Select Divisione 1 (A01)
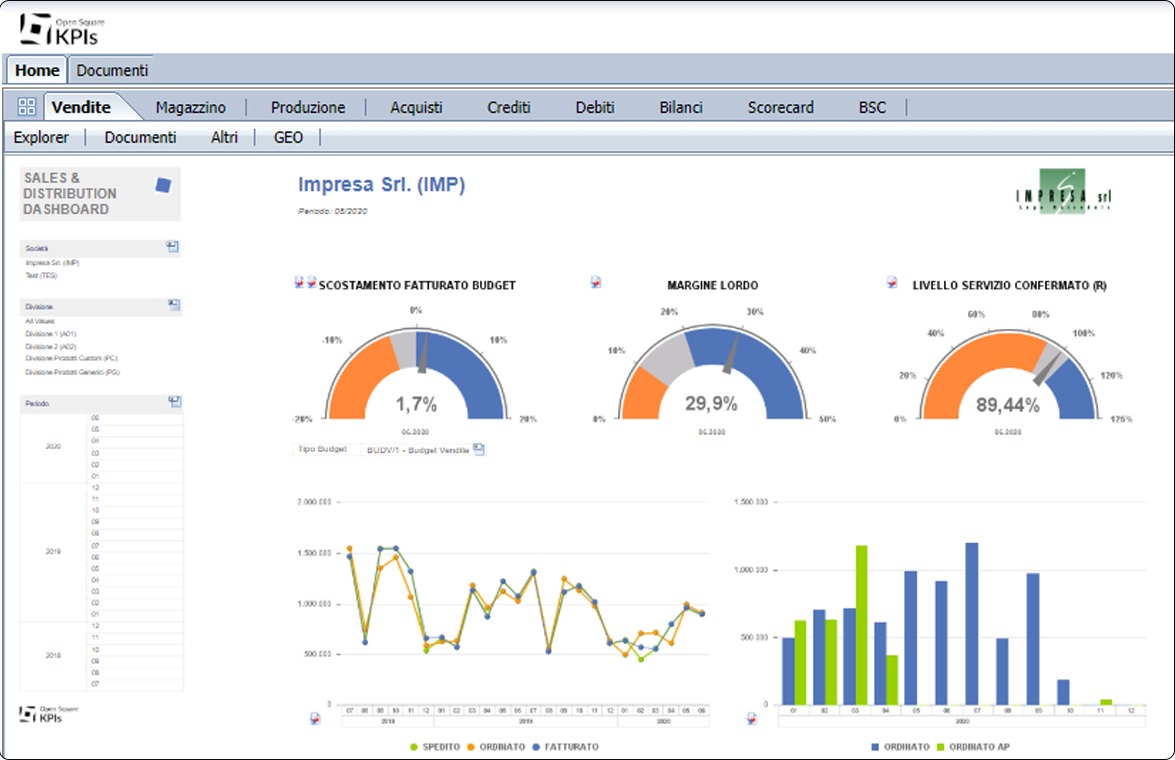Image resolution: width=1175 pixels, height=760 pixels. pos(50,334)
